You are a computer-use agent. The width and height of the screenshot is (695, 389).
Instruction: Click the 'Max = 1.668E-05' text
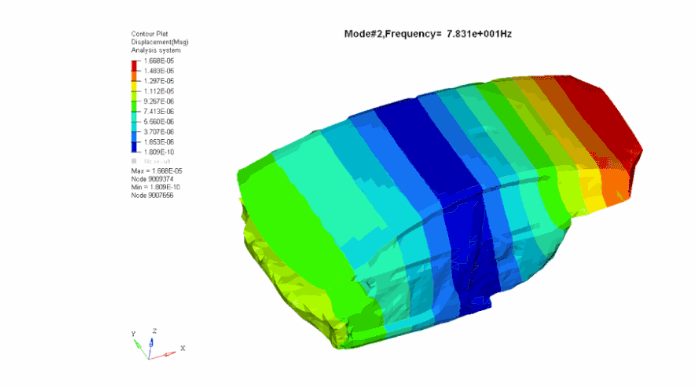pos(156,171)
